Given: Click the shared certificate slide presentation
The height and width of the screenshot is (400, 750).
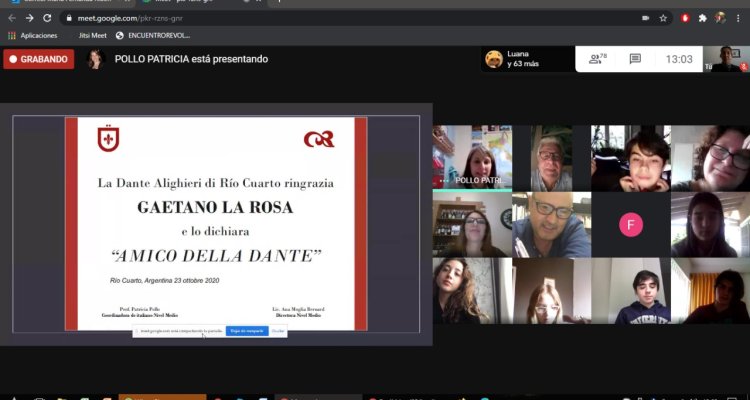Looking at the screenshot, I should pos(216,224).
